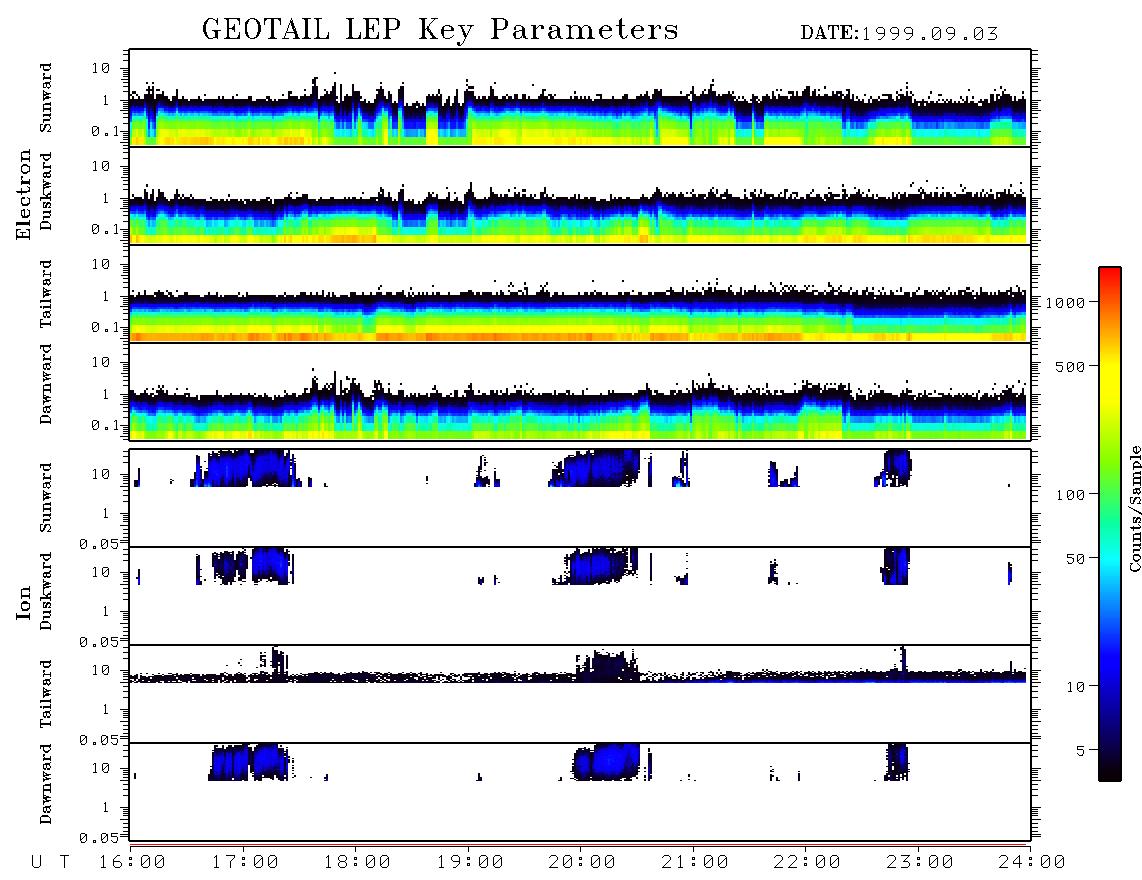Click the 100 color scale value
This screenshot has height=880, width=1142.
[x=1071, y=495]
